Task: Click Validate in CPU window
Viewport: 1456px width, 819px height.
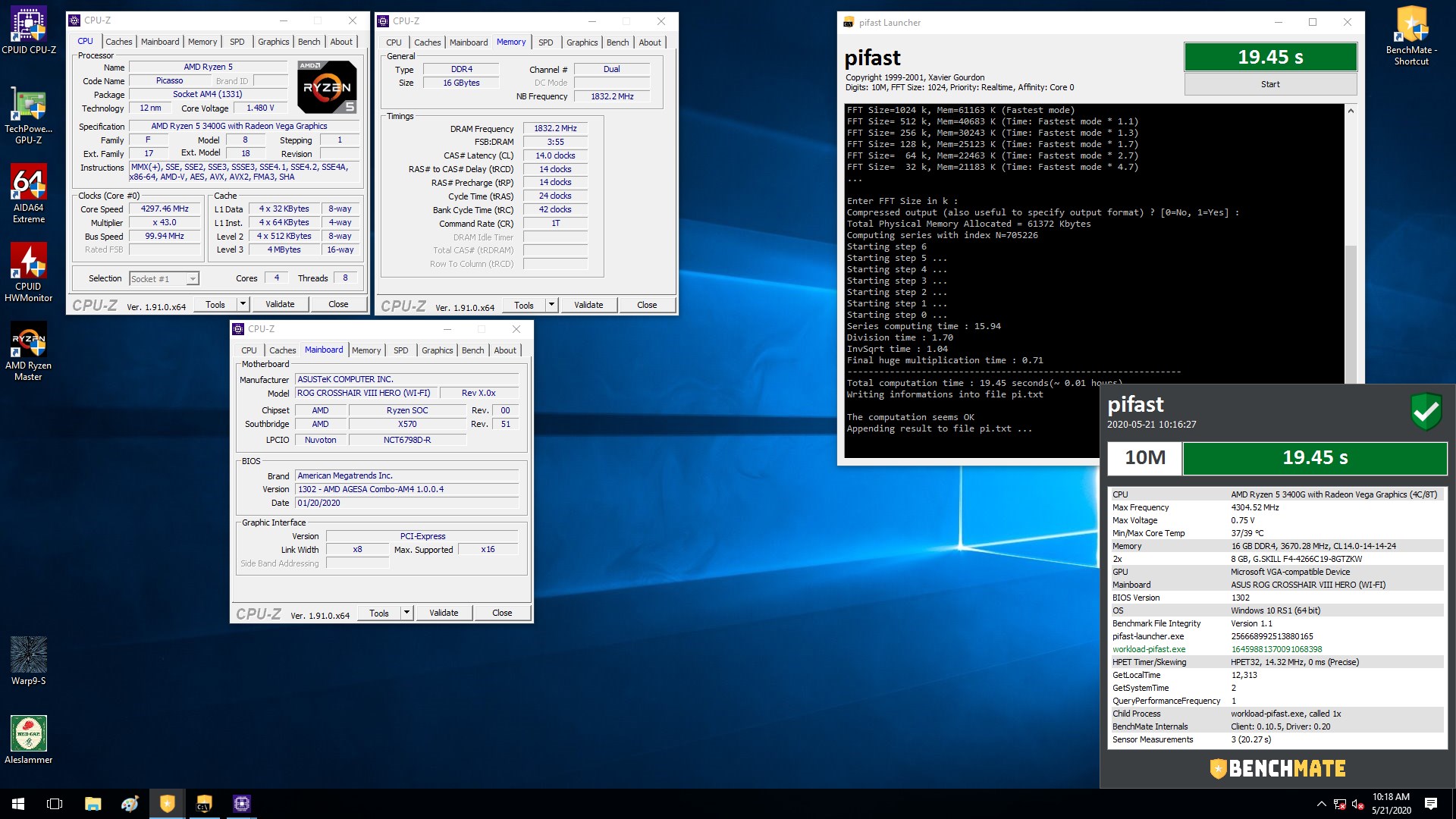Action: coord(280,304)
